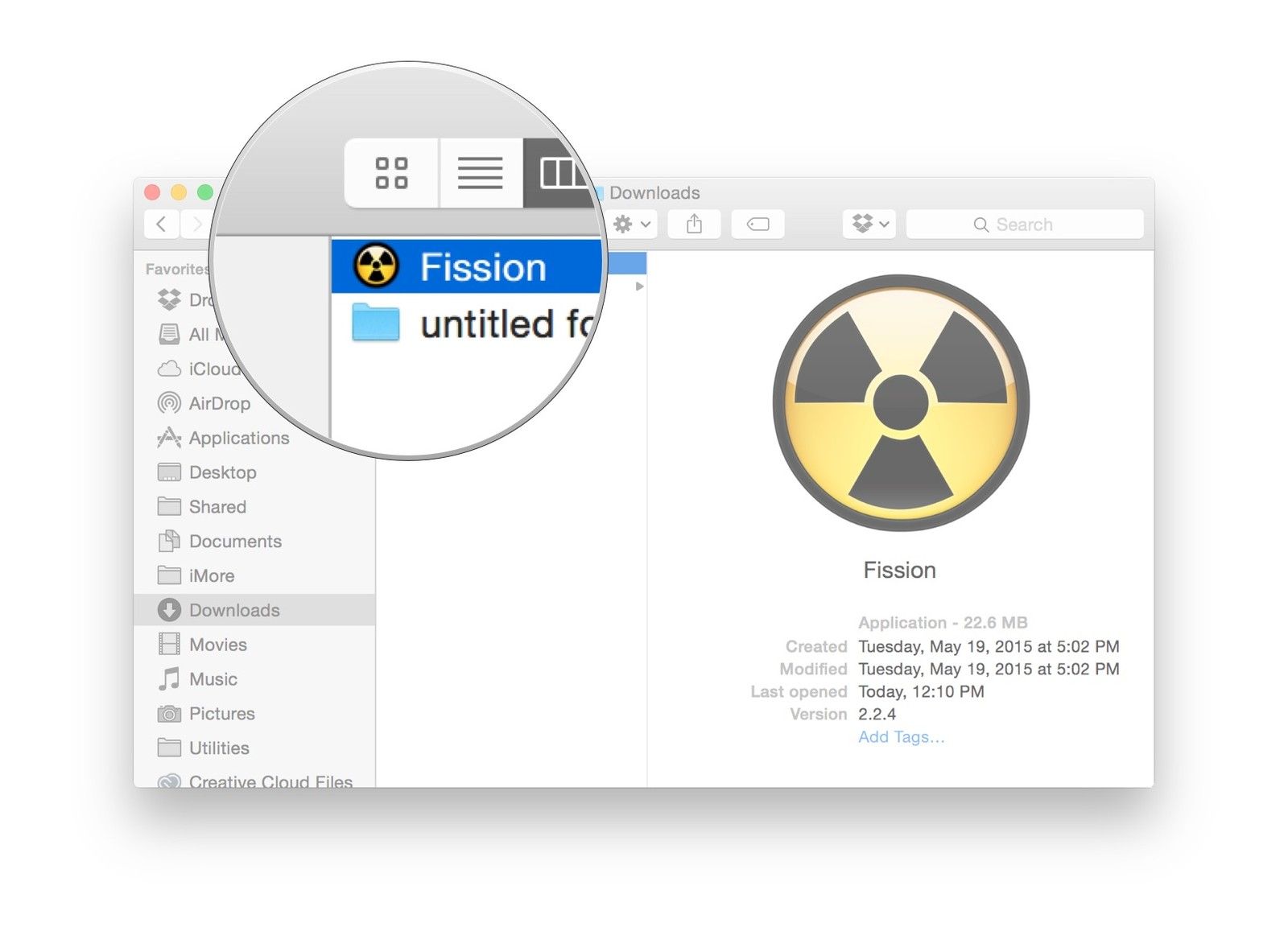Open Documents folder in sidebar
This screenshot has width=1288, height=952.
tap(235, 542)
